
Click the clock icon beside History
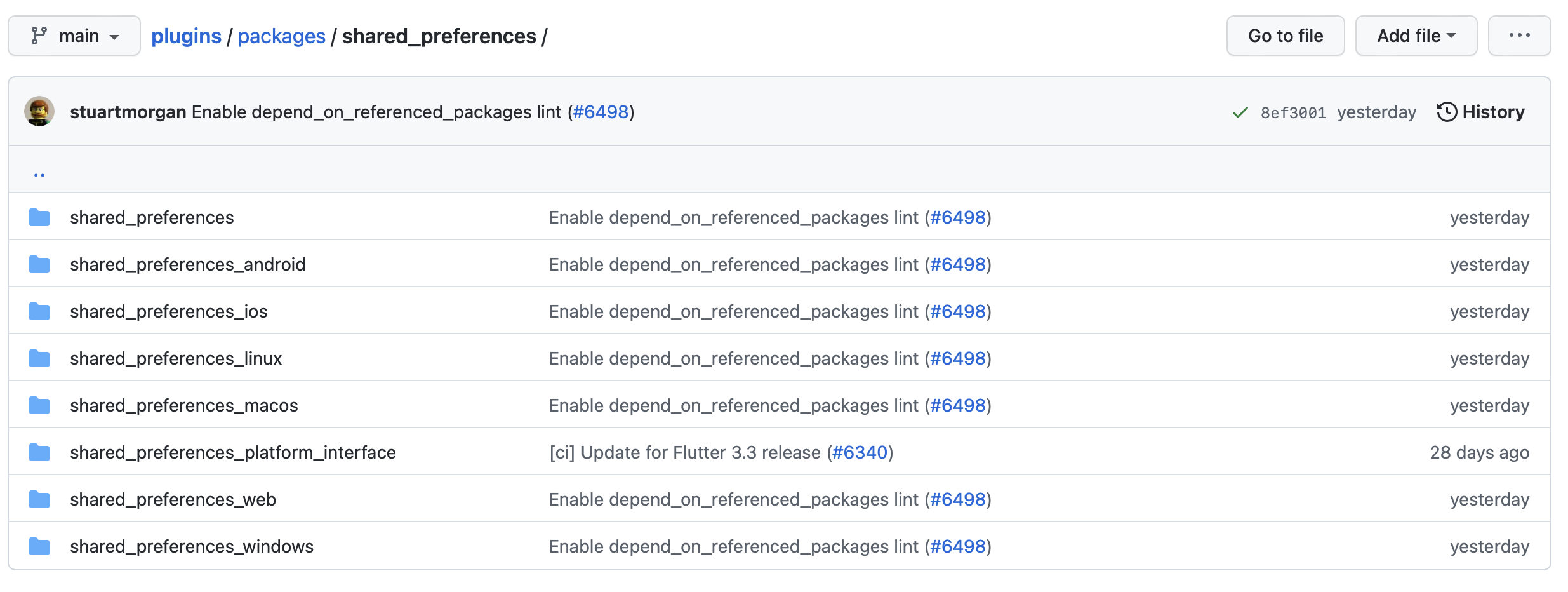[x=1447, y=112]
